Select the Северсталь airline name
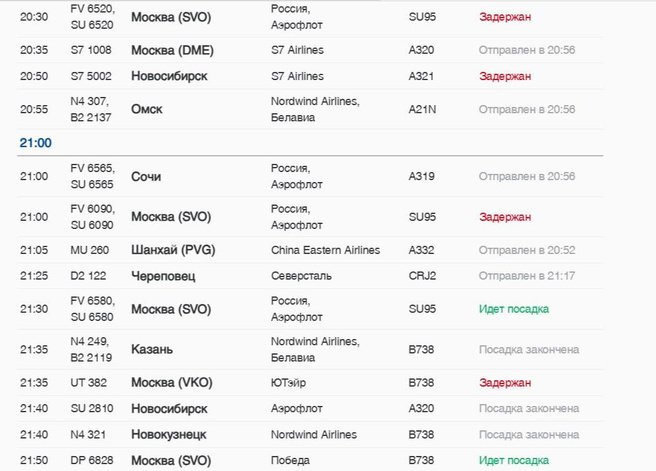The image size is (656, 471). [x=301, y=276]
